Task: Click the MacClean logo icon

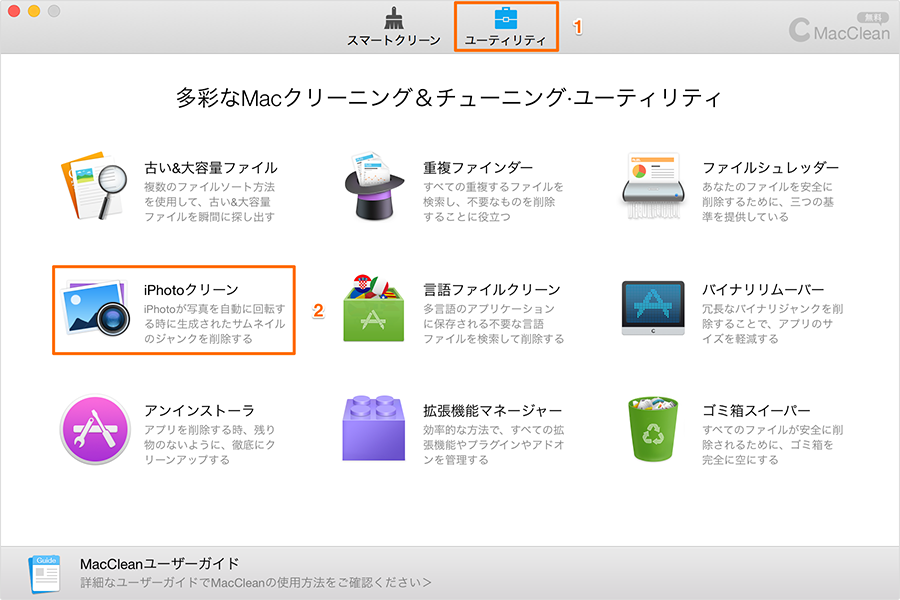Action: [x=800, y=30]
